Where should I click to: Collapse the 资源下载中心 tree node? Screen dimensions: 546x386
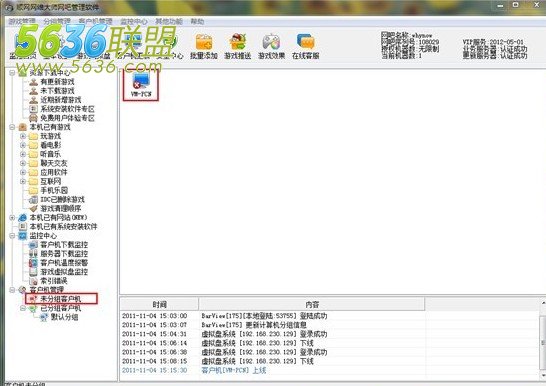tap(12, 73)
